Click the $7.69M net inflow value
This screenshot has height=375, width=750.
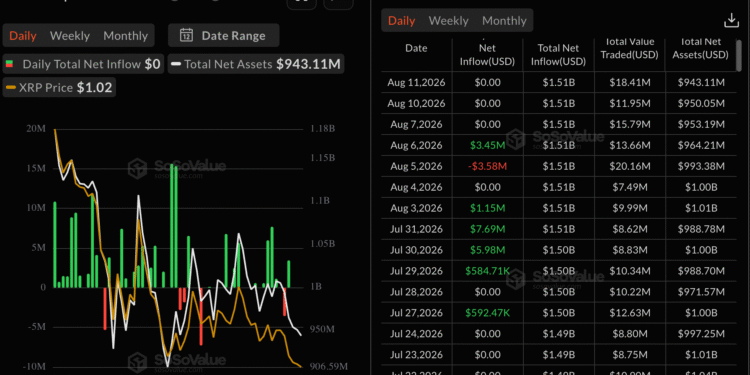coord(487,230)
